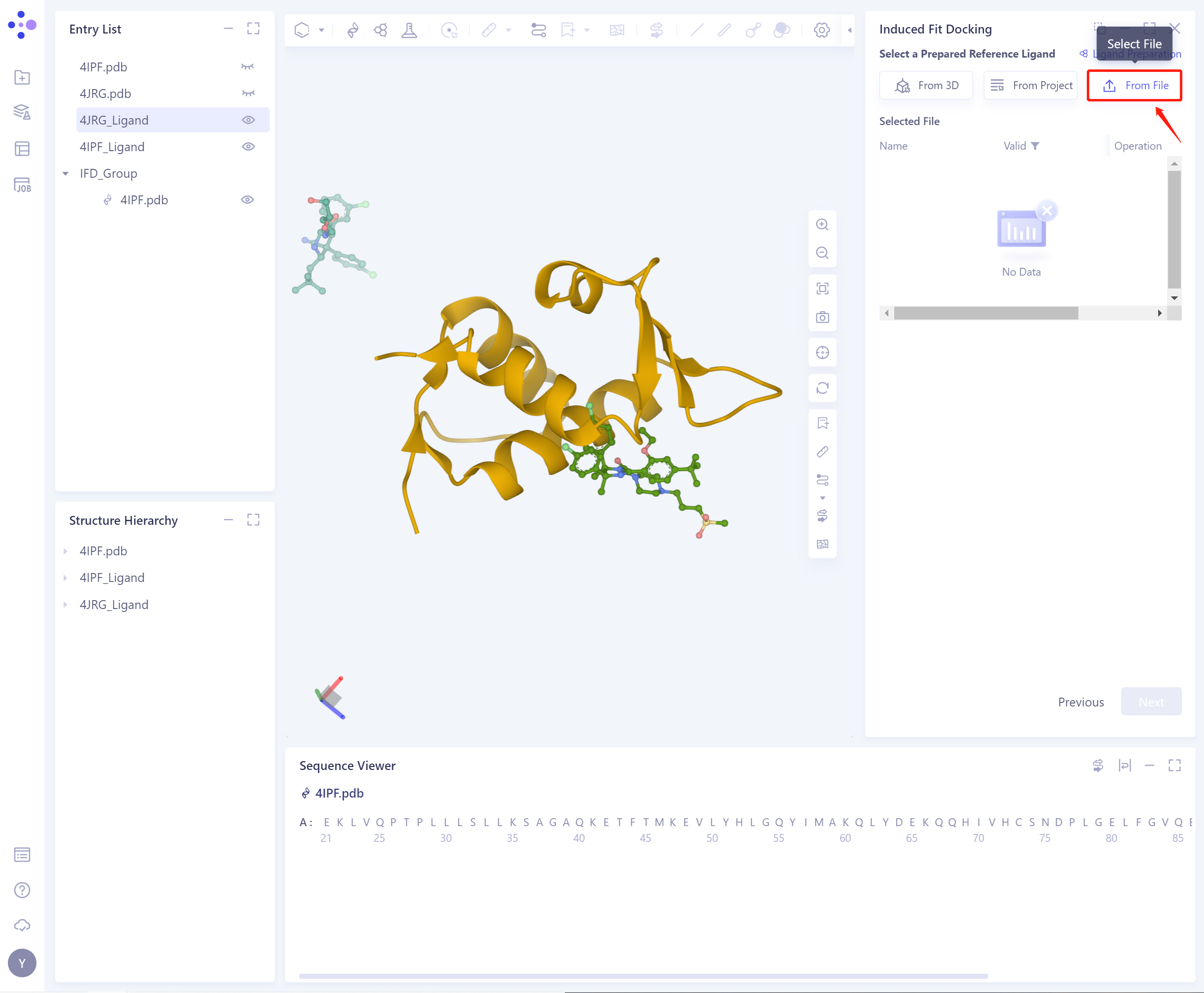This screenshot has width=1204, height=993.
Task: Click the refresh rotation icon in viewer
Action: click(x=822, y=388)
